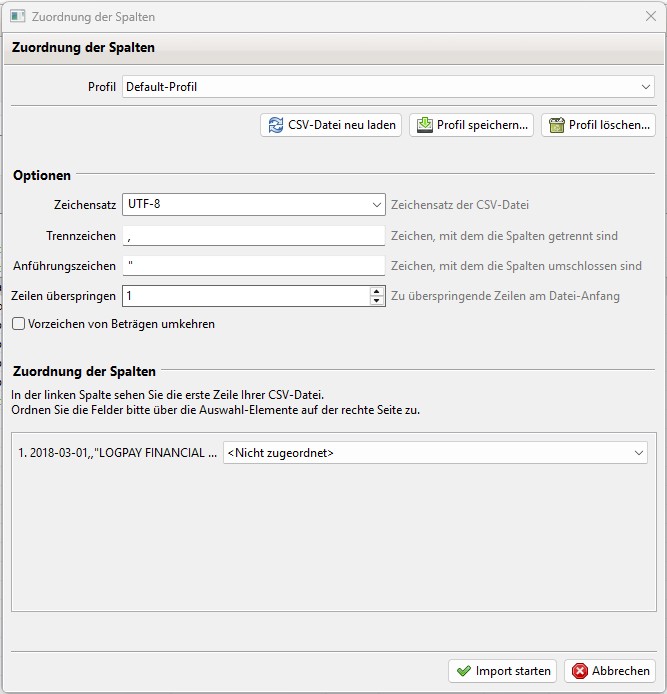Image resolution: width=667 pixels, height=694 pixels.
Task: Increase Zeilen überspringen with the up arrow
Action: (376, 291)
